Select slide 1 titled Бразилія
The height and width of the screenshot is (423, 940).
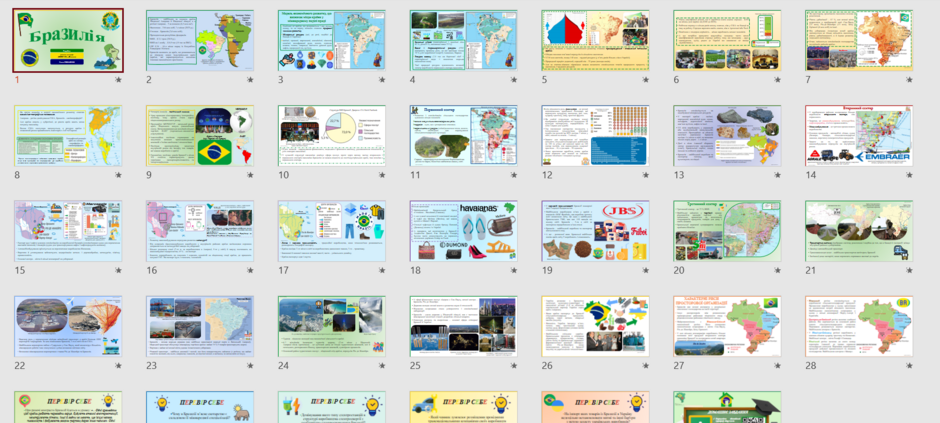pyautogui.click(x=68, y=41)
